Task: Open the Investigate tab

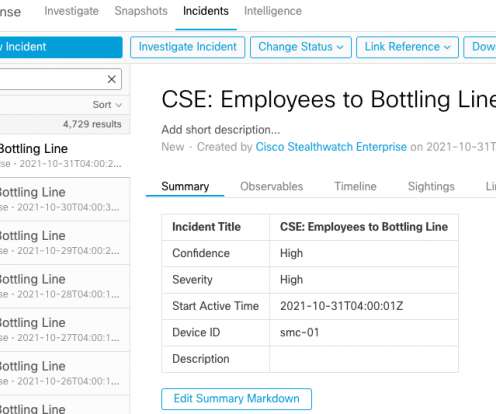Action: coord(71,11)
